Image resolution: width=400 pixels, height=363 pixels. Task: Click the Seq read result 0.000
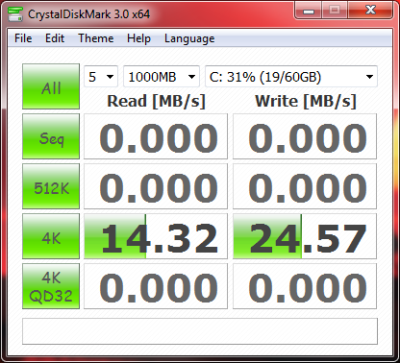(156, 136)
